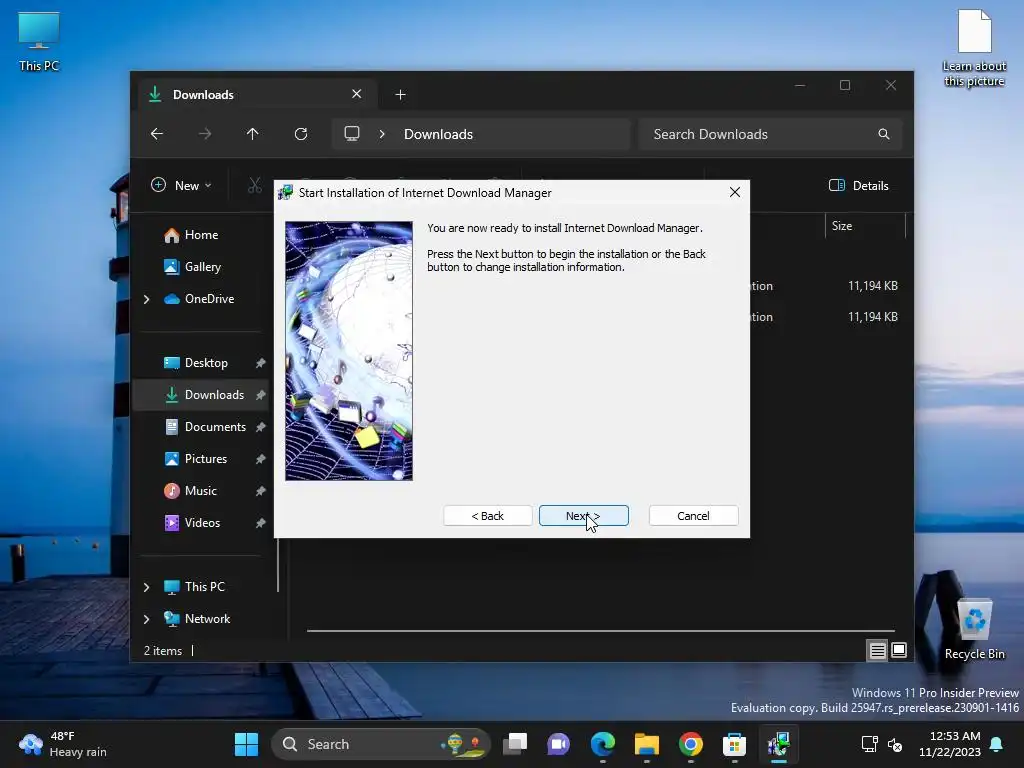
Task: Go up one folder level
Action: click(x=253, y=134)
